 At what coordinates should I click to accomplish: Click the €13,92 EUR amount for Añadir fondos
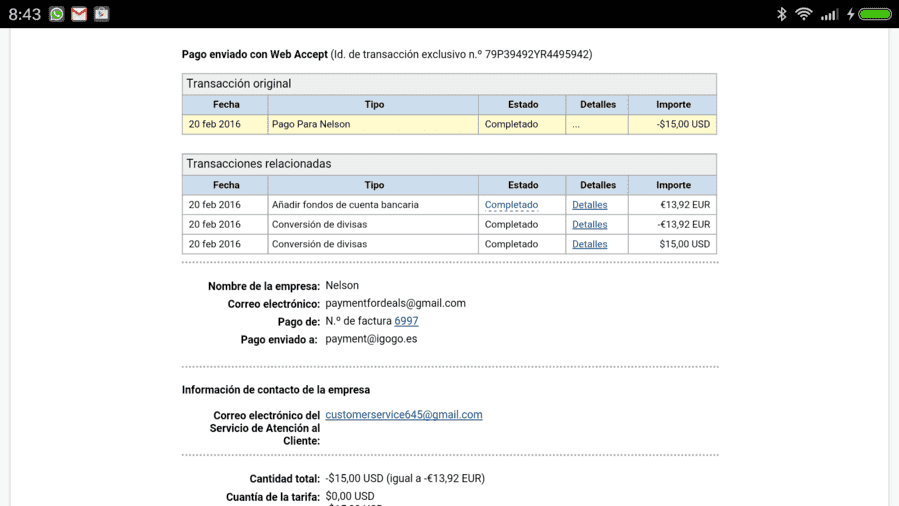click(685, 205)
